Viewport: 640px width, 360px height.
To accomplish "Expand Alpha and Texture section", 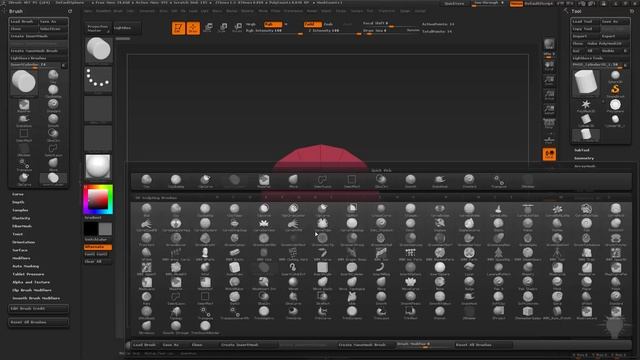I will (31, 282).
